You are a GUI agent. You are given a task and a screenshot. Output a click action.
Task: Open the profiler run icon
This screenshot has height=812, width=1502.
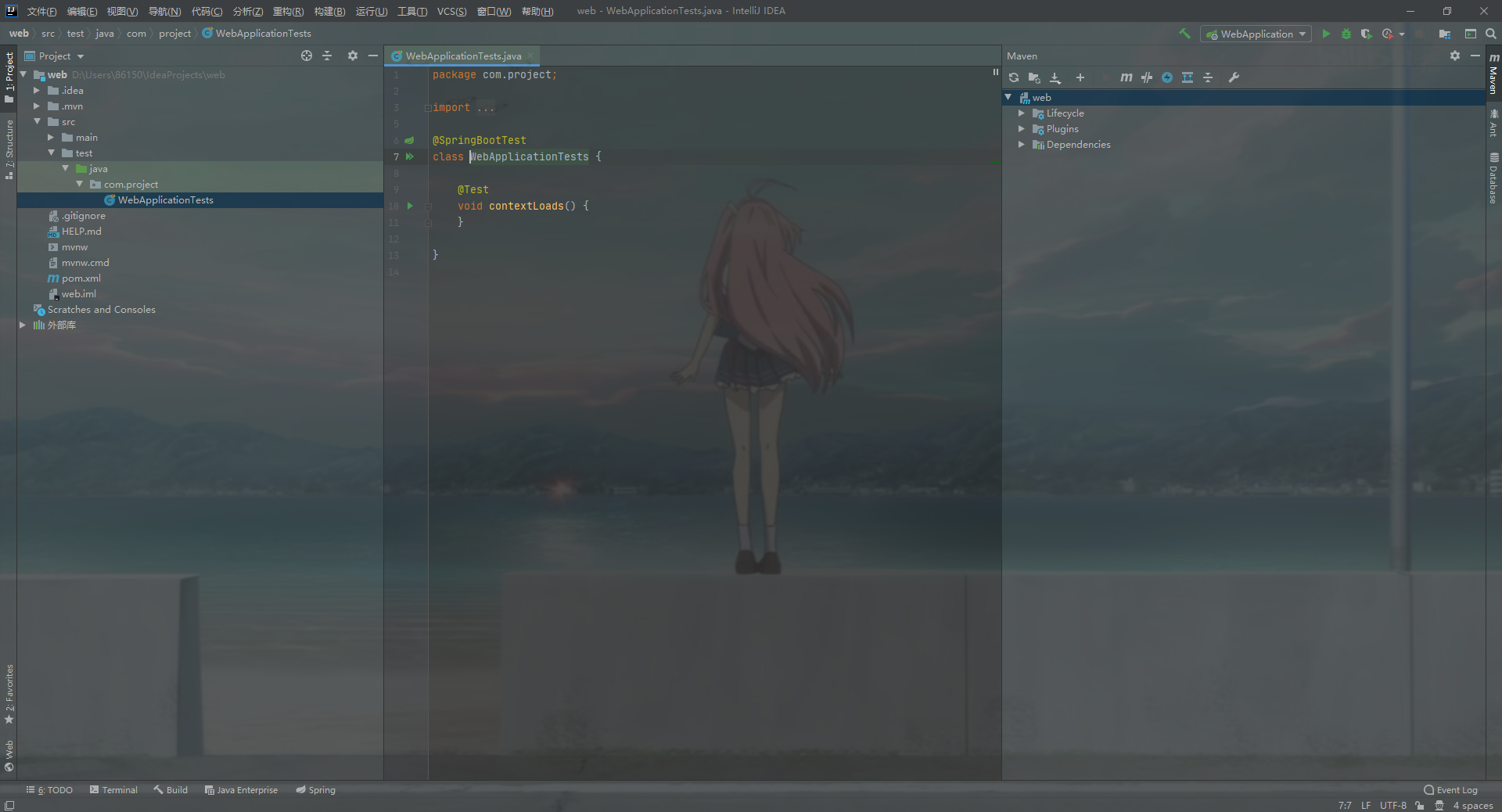click(1387, 34)
